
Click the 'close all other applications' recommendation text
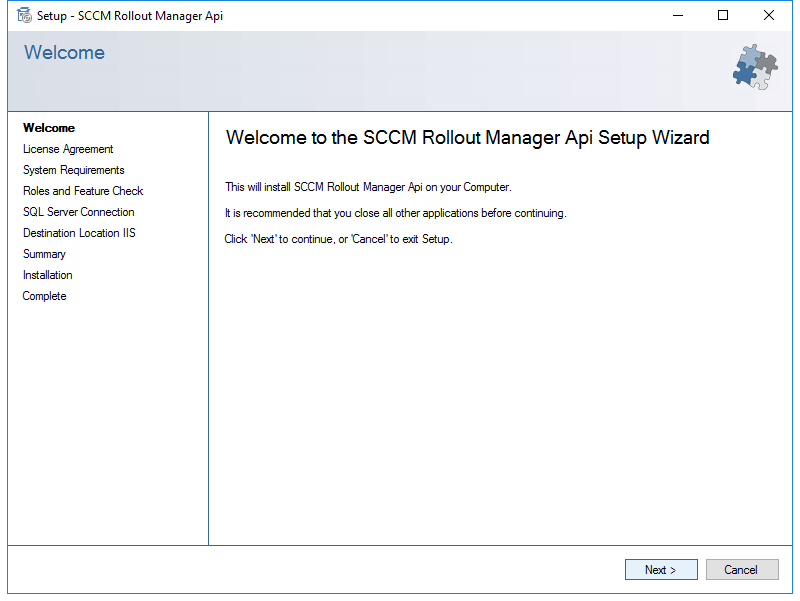[x=395, y=213]
